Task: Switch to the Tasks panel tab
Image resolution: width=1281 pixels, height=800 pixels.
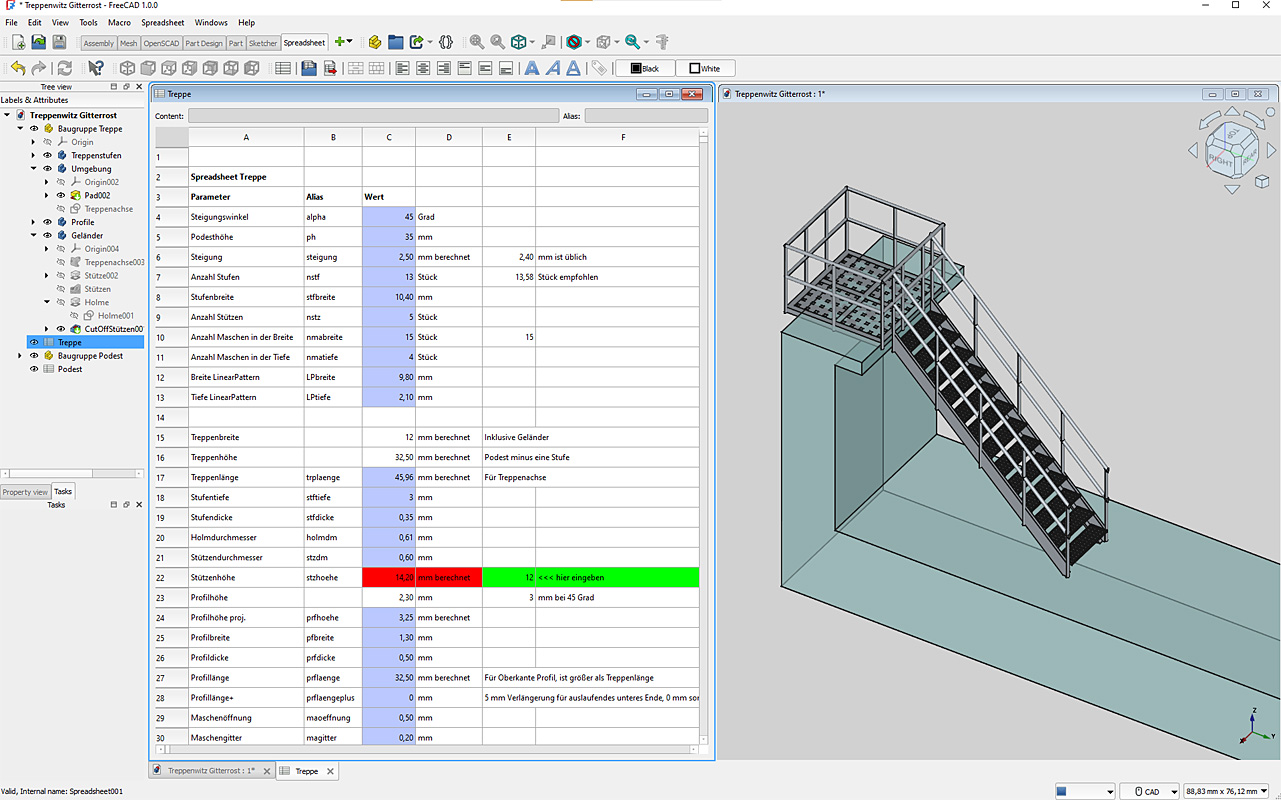Action: (x=63, y=491)
